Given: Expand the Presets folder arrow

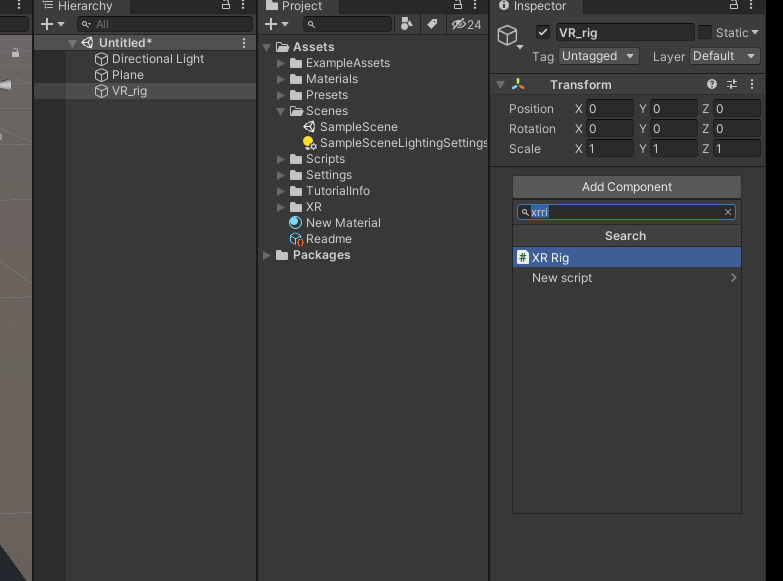Looking at the screenshot, I should pos(281,95).
